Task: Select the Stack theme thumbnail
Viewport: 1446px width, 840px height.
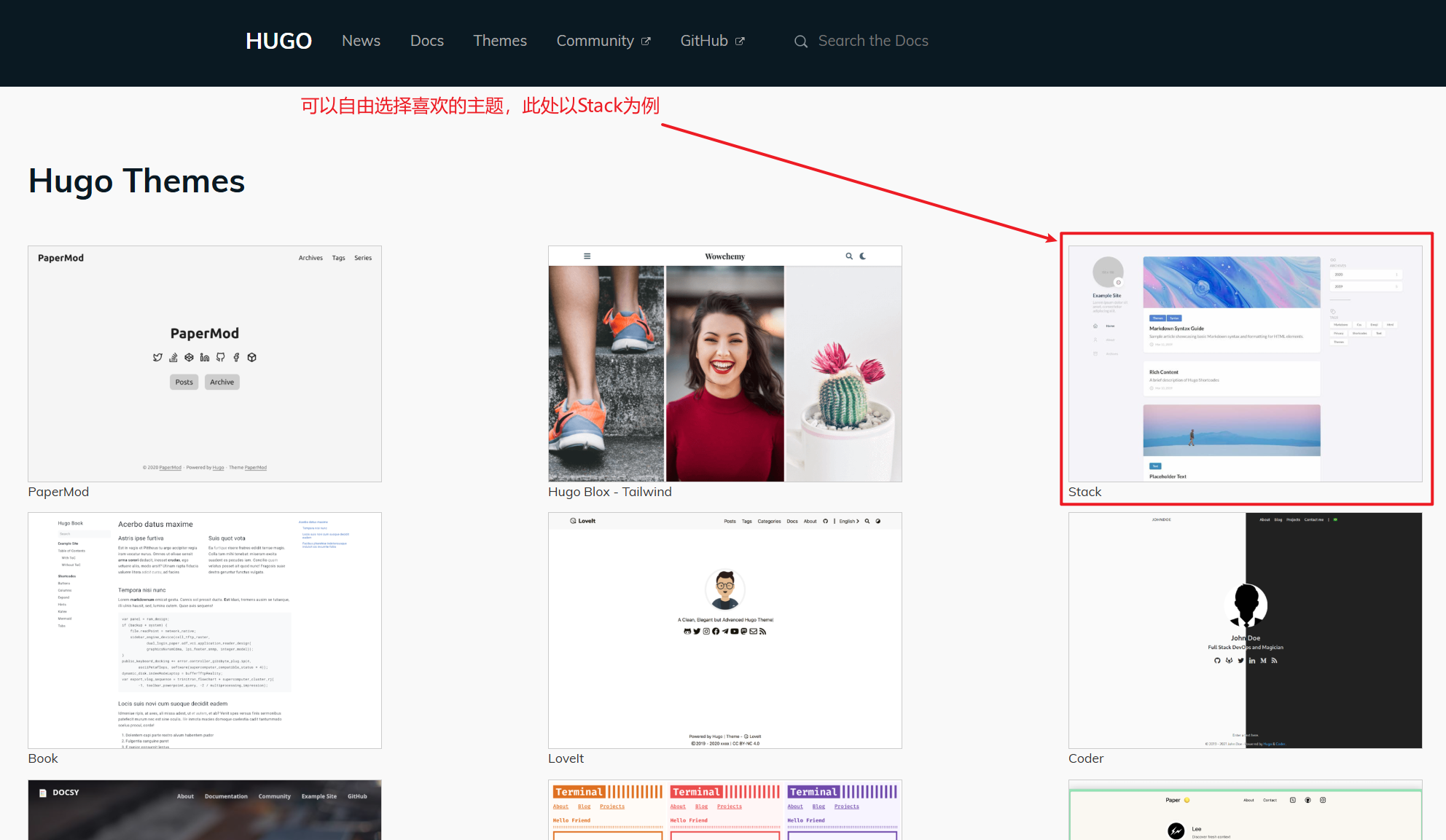Action: 1245,364
